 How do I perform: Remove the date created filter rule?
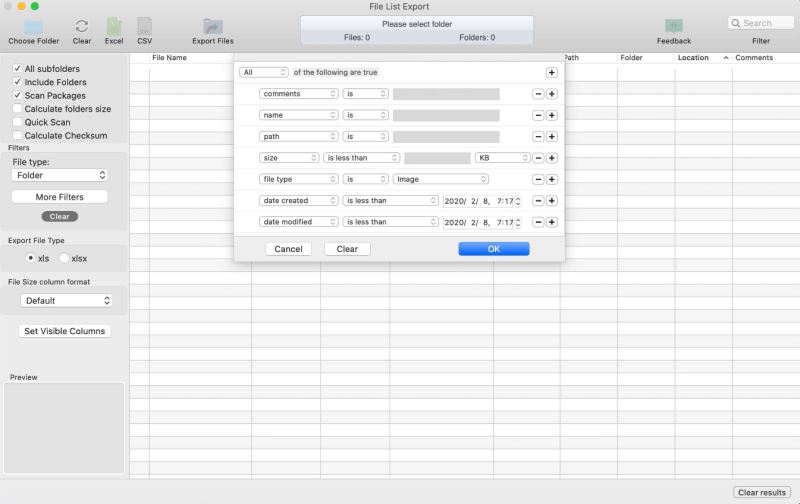(538, 201)
